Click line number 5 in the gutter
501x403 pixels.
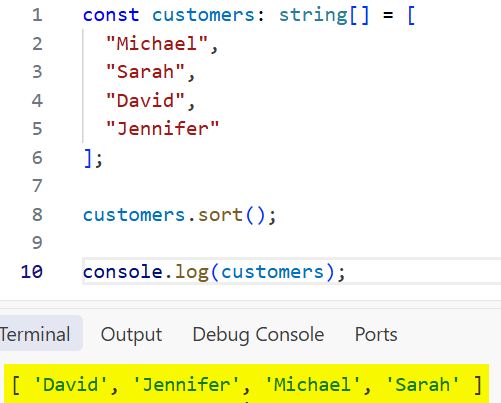[37, 129]
